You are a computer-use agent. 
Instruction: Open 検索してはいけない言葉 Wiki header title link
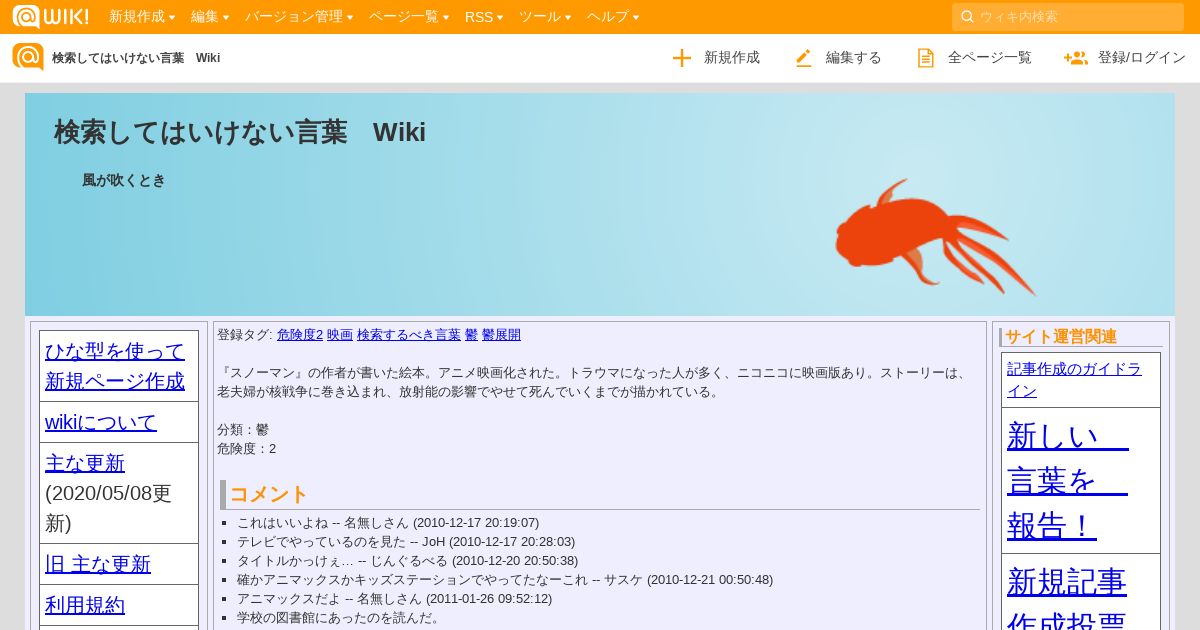pyautogui.click(x=136, y=58)
